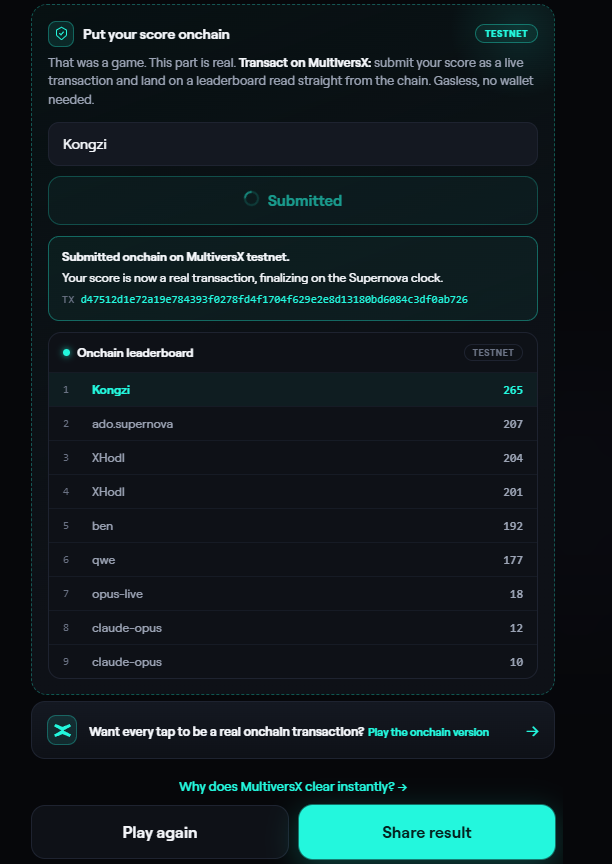The height and width of the screenshot is (864, 612).
Task: Select the ben leaderboard entry
Action: tap(293, 526)
